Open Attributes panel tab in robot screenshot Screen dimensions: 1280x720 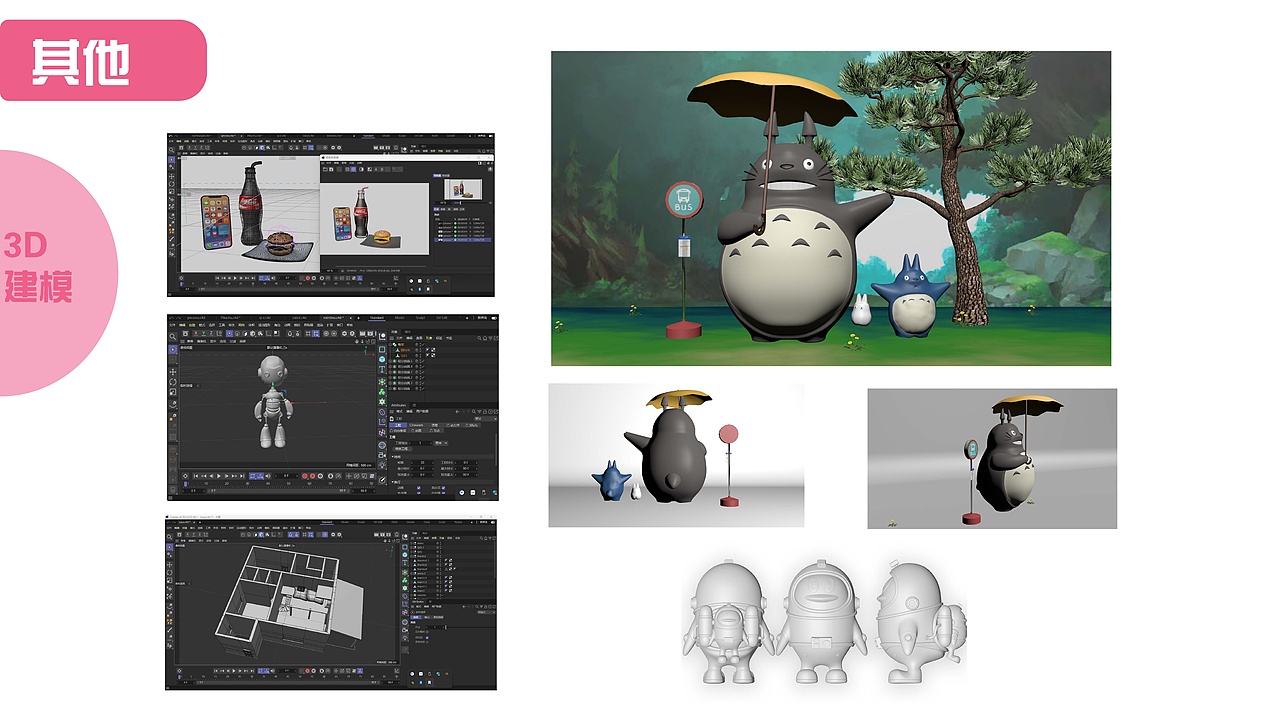click(x=398, y=405)
